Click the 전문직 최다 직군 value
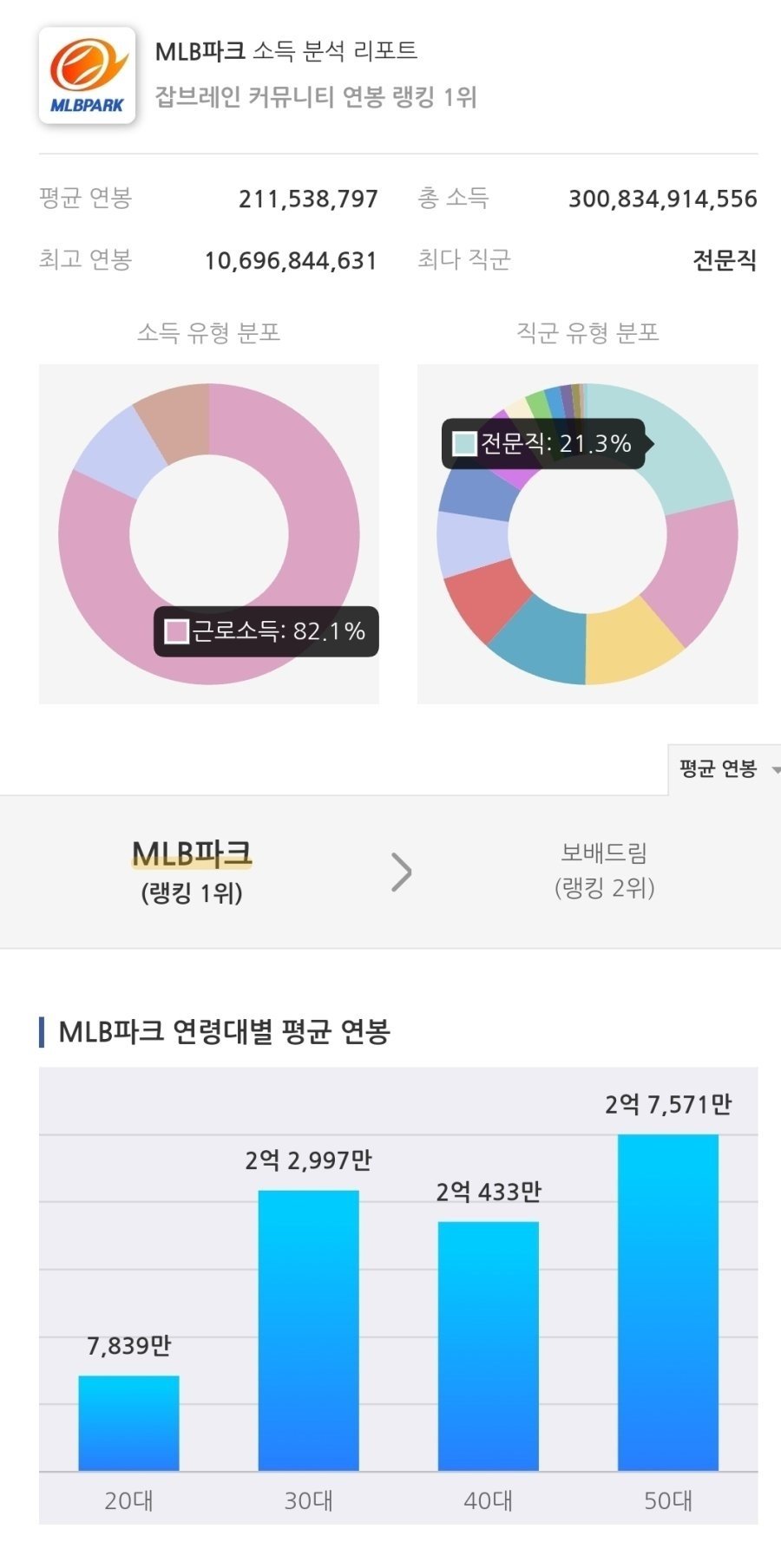This screenshot has height=1568, width=781. click(x=725, y=260)
